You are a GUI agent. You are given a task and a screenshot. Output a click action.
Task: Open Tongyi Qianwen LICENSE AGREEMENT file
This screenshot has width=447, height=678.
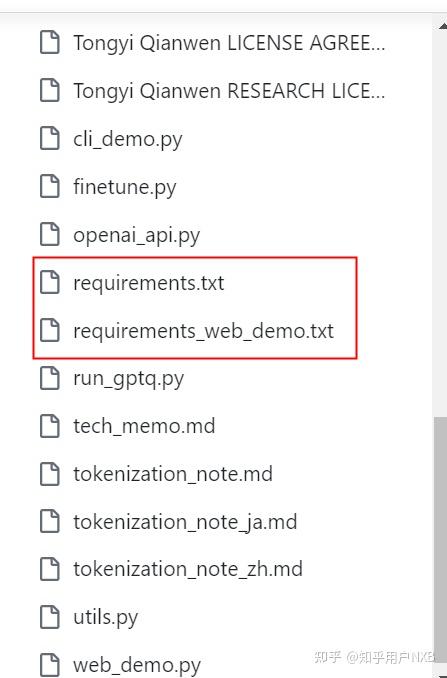pyautogui.click(x=229, y=43)
